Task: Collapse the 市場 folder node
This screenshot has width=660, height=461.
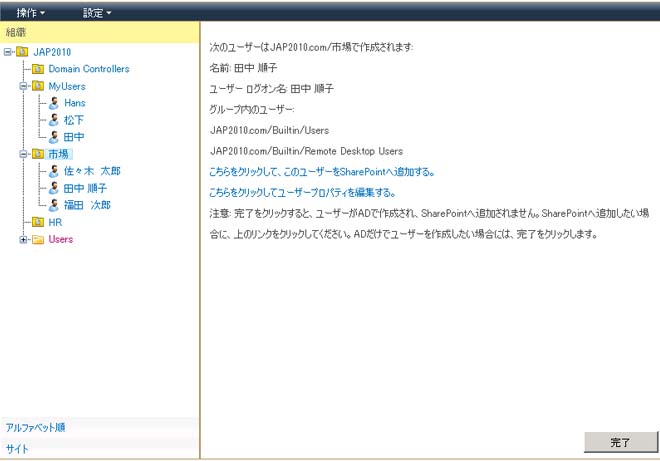Action: [x=23, y=154]
